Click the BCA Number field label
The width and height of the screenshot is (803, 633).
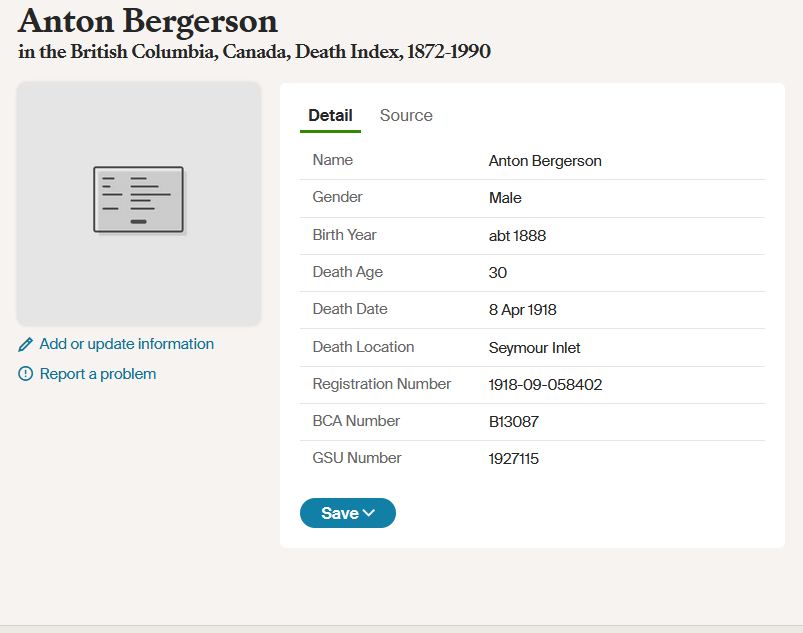[356, 420]
